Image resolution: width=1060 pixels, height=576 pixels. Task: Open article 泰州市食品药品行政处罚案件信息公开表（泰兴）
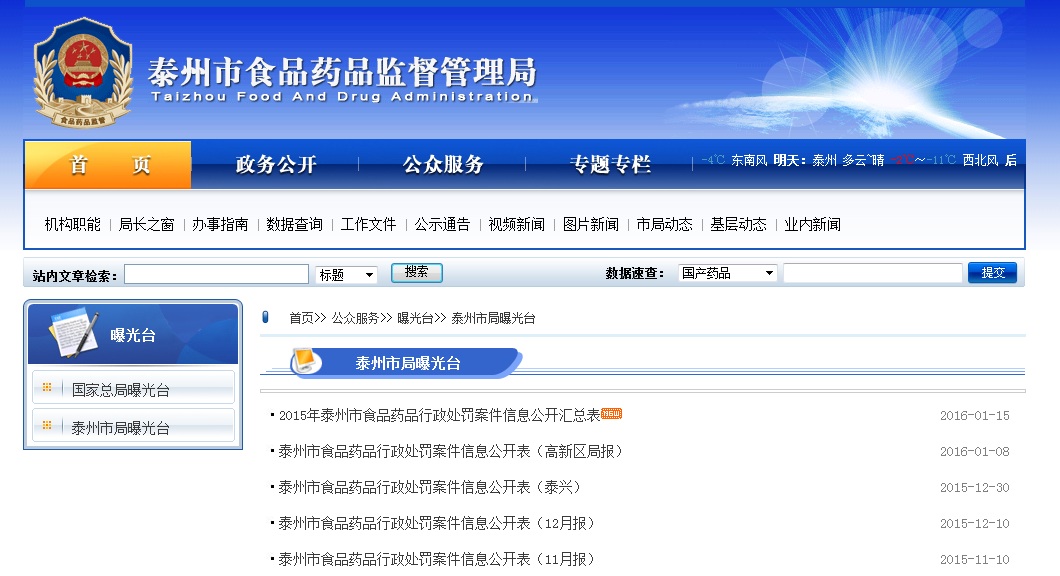[x=429, y=487]
